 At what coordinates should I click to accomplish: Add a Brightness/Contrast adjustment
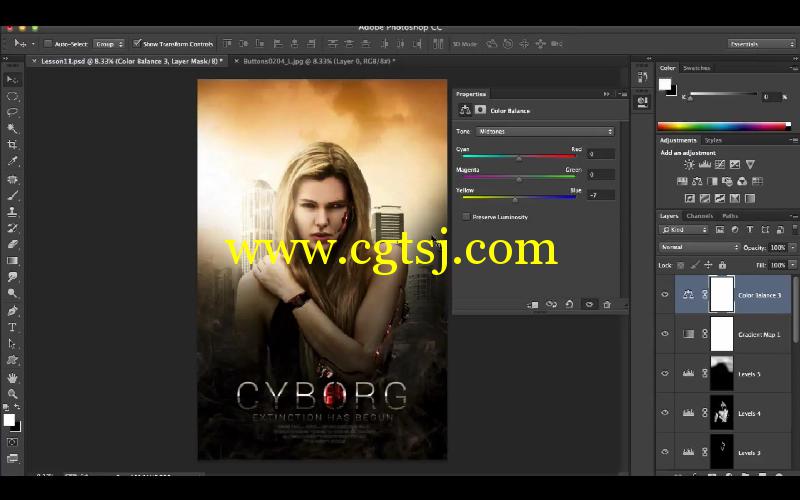(x=689, y=165)
